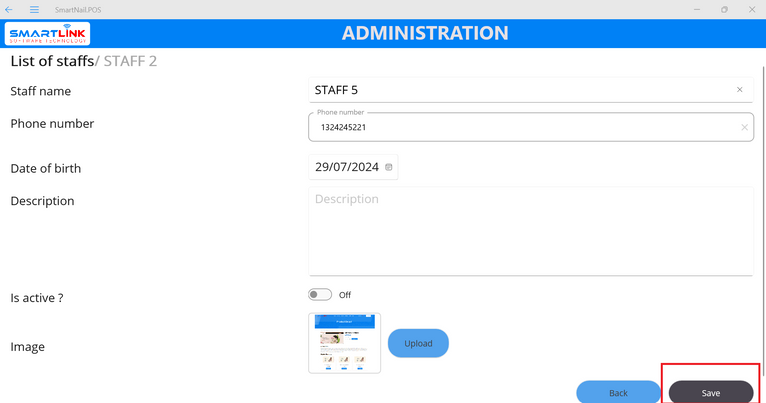766x403 pixels.
Task: Clear the Staff name field with X
Action: (x=740, y=90)
